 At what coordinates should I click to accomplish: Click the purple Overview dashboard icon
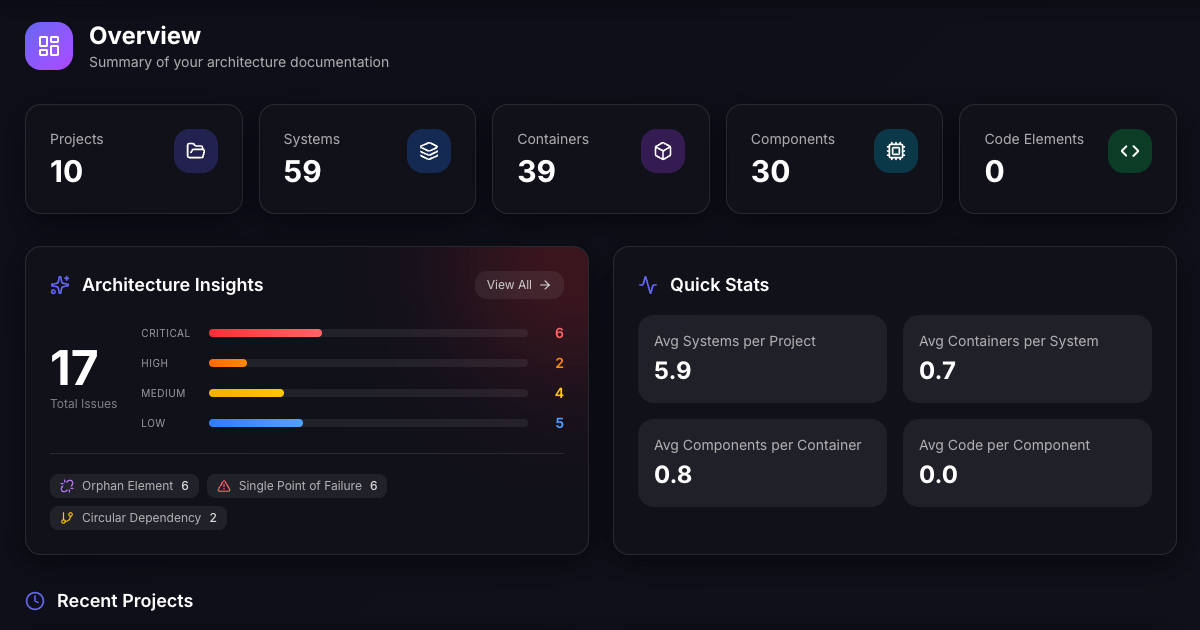point(48,46)
